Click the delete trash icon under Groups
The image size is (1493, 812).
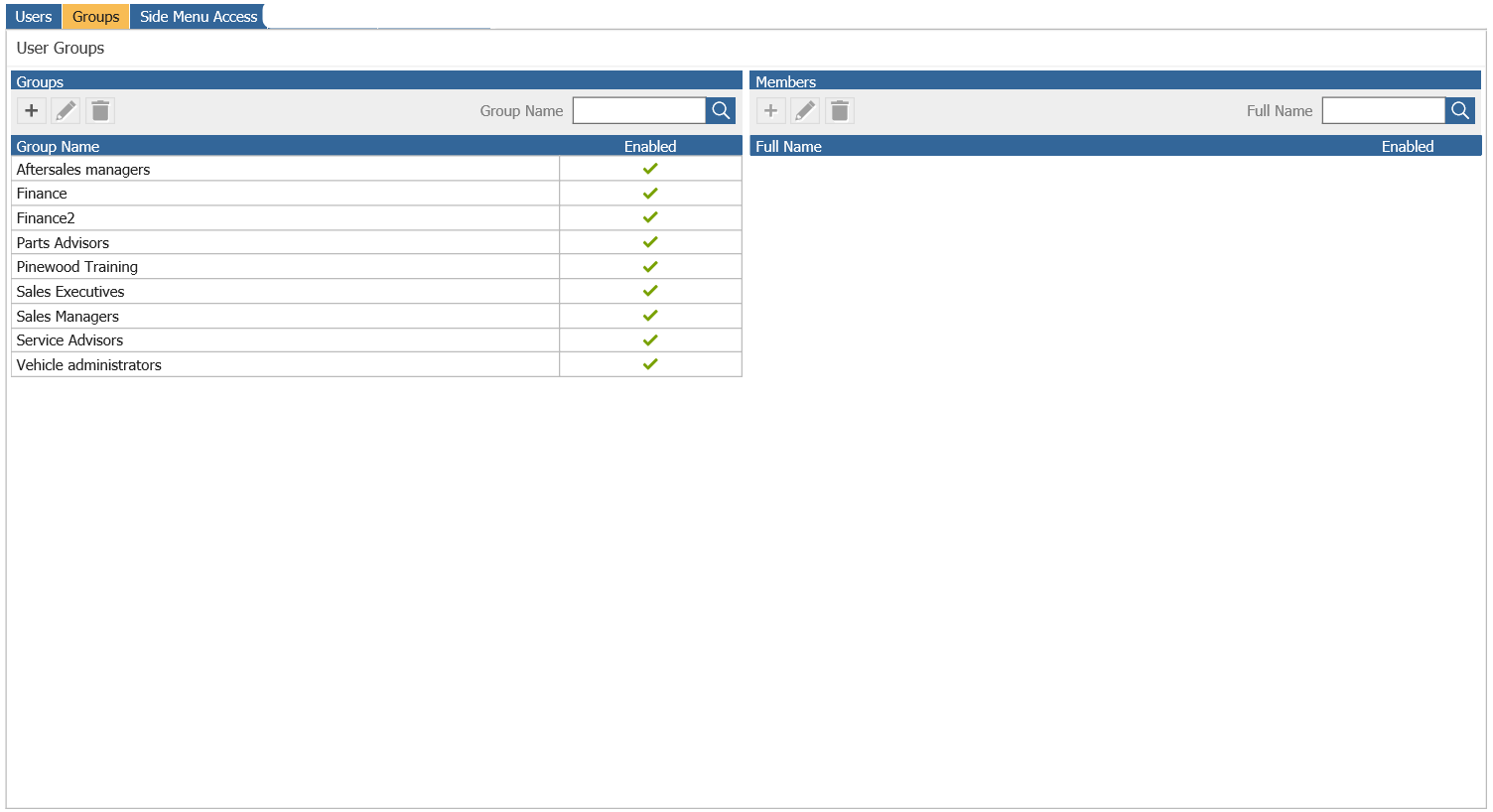tap(99, 110)
